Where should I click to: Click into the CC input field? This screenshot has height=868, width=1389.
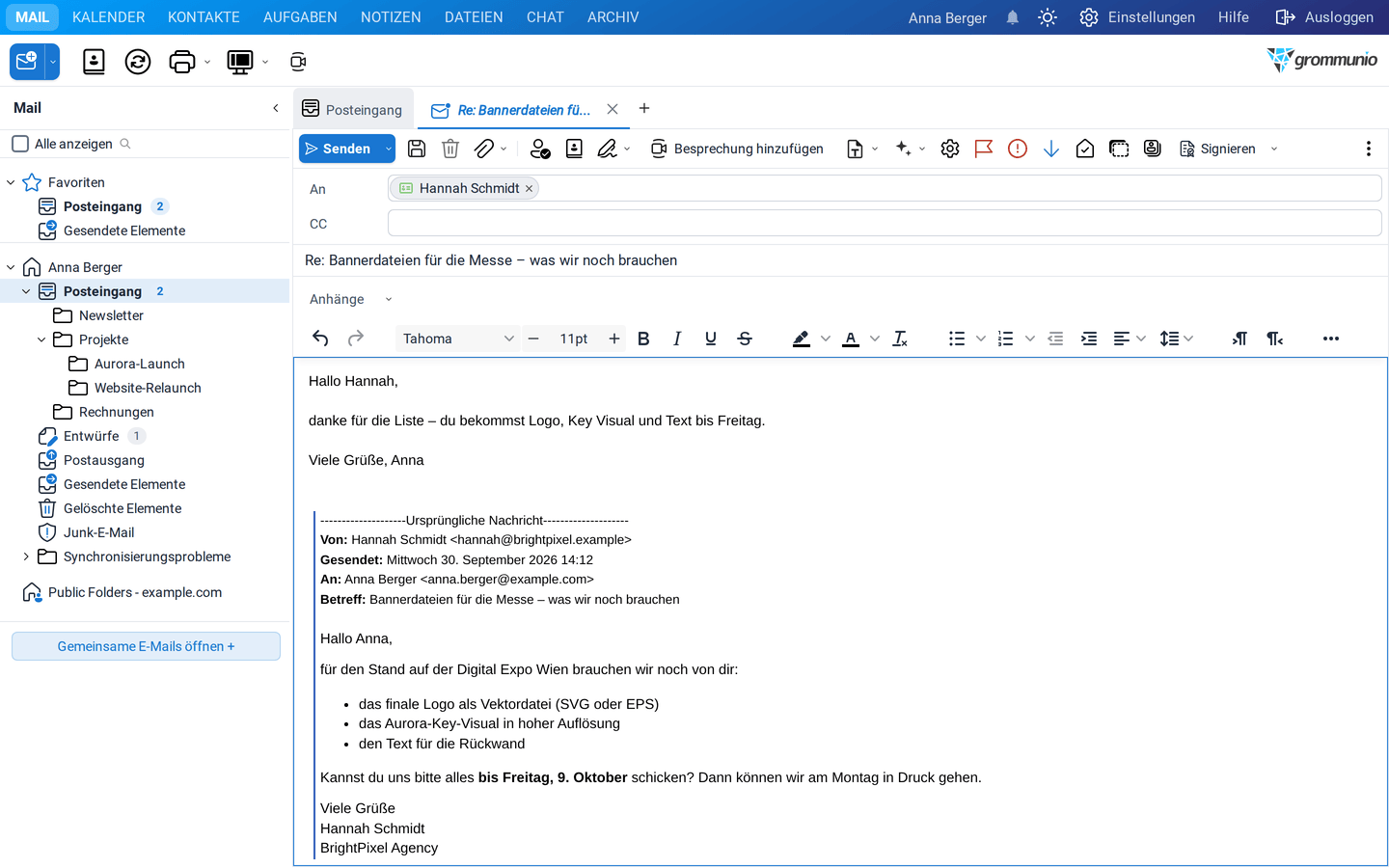click(885, 223)
